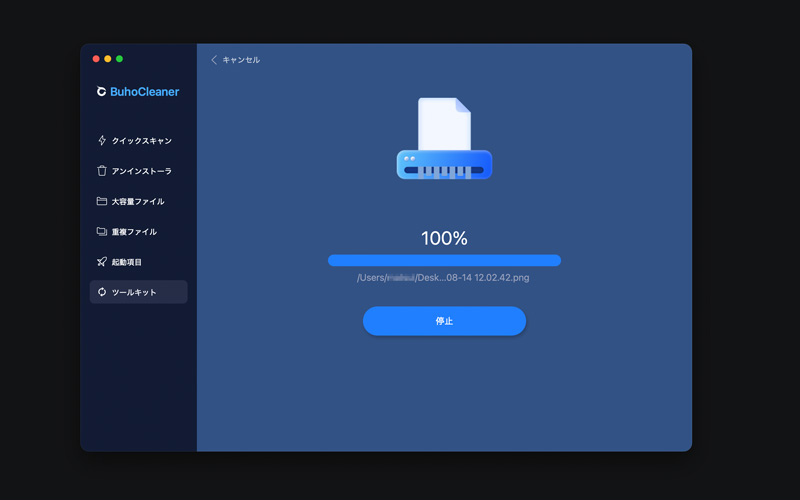Click the blue 停止 button
This screenshot has height=500, width=800.
(x=444, y=321)
